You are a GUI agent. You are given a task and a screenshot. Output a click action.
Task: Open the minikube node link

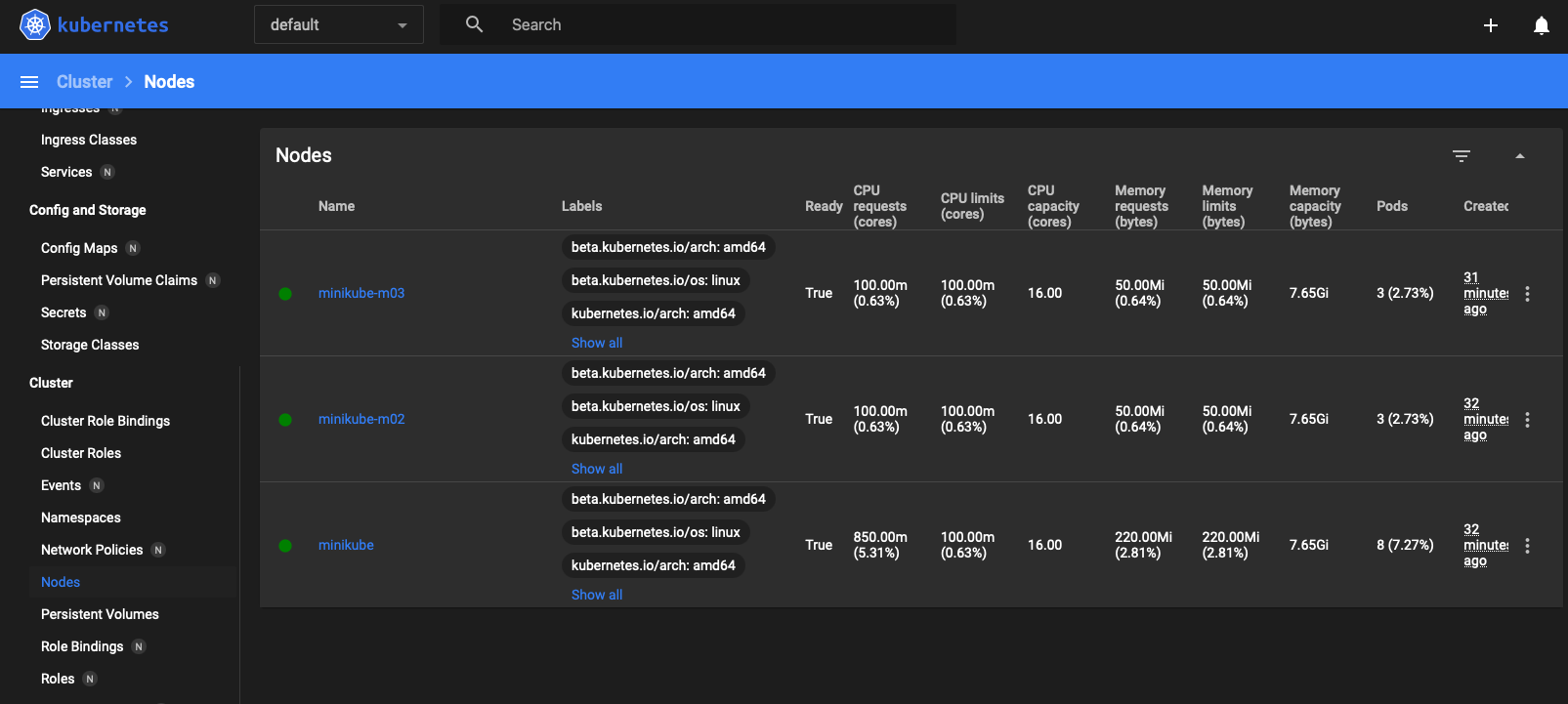pos(346,545)
